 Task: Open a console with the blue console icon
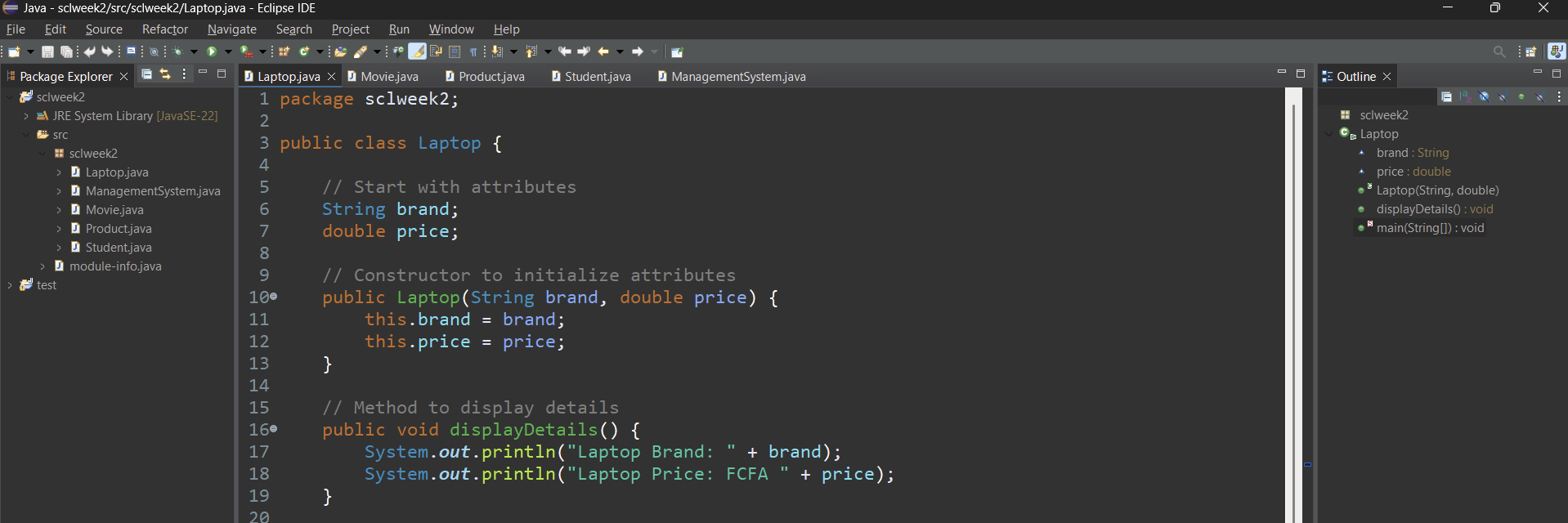coord(131,51)
